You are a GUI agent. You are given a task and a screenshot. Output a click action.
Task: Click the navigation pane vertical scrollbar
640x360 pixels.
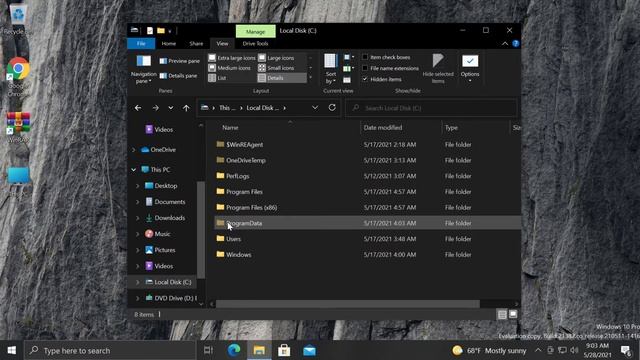[200, 229]
